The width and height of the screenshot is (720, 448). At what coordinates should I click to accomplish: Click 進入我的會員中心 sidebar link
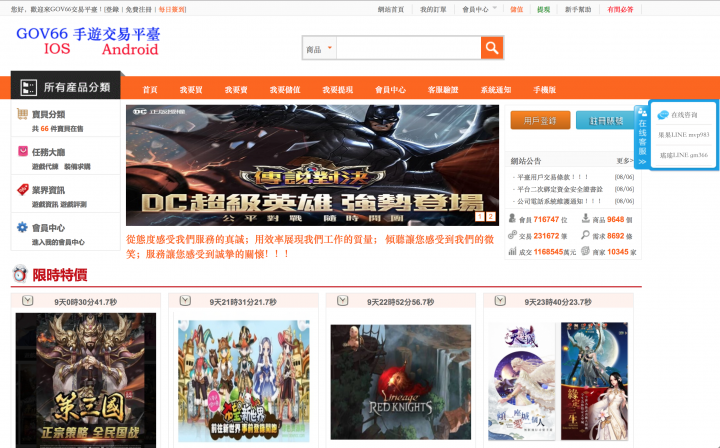[58, 242]
